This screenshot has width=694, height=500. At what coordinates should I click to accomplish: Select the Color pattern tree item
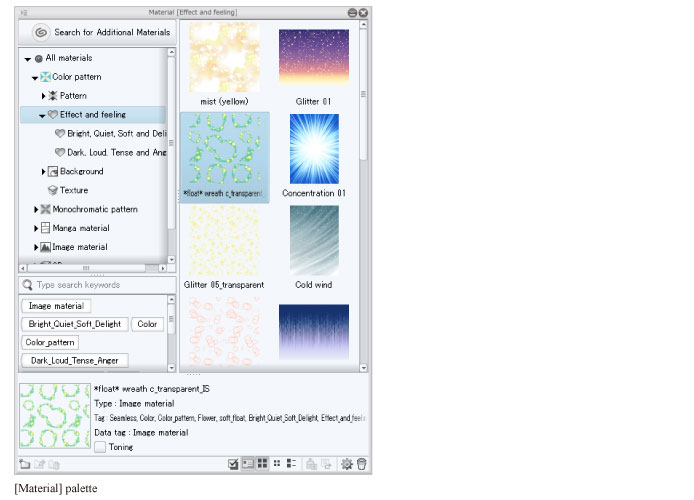tap(77, 77)
